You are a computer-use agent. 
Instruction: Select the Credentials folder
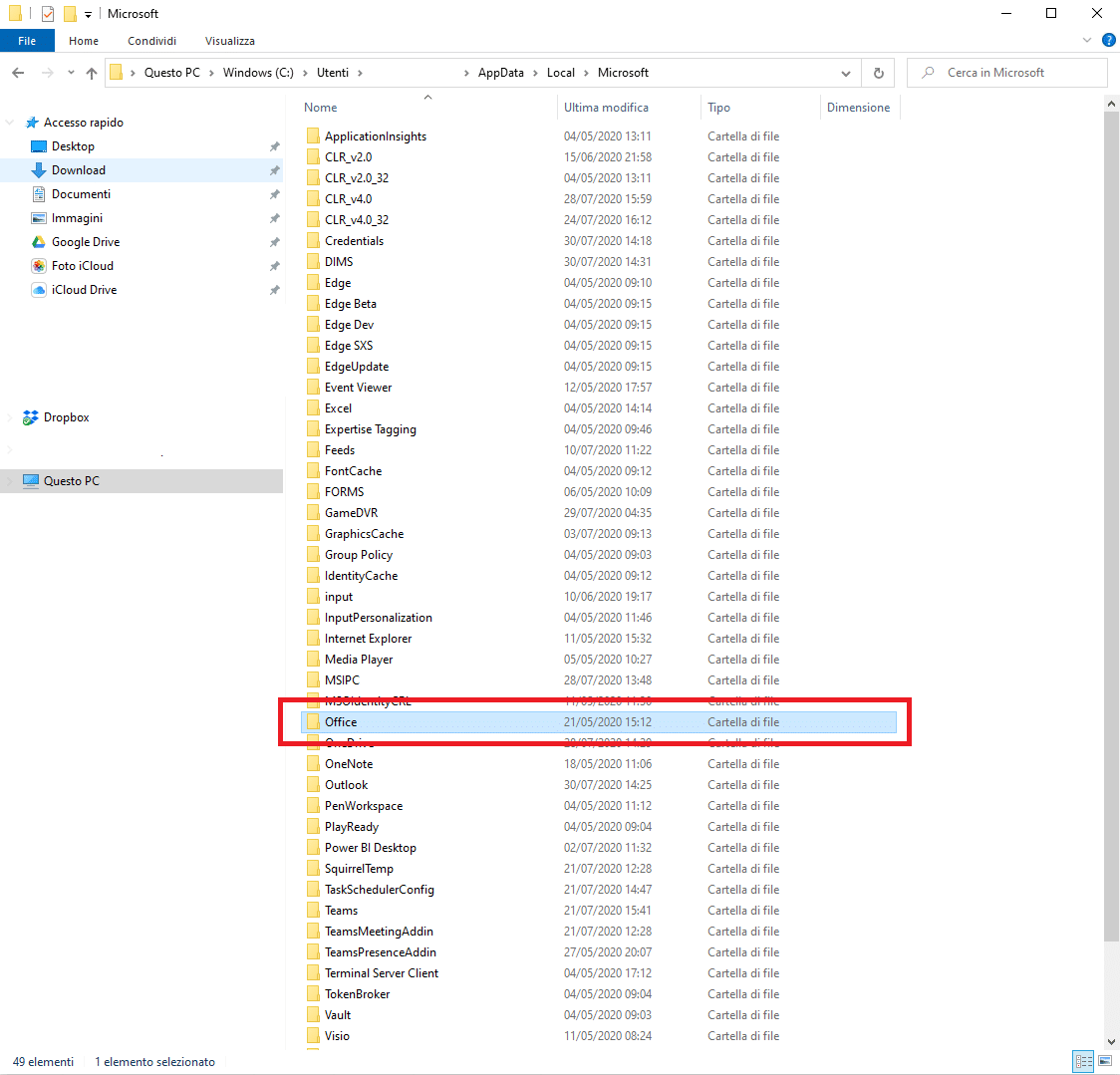(354, 241)
